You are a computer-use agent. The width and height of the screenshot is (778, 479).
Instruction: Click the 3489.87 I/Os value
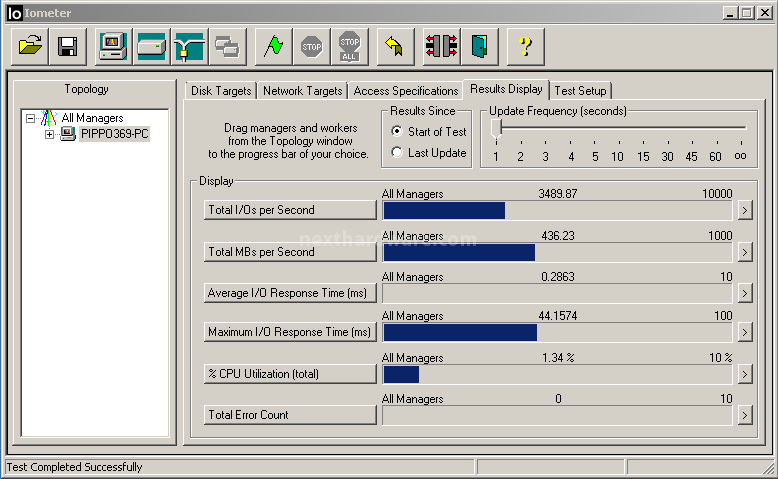point(558,194)
